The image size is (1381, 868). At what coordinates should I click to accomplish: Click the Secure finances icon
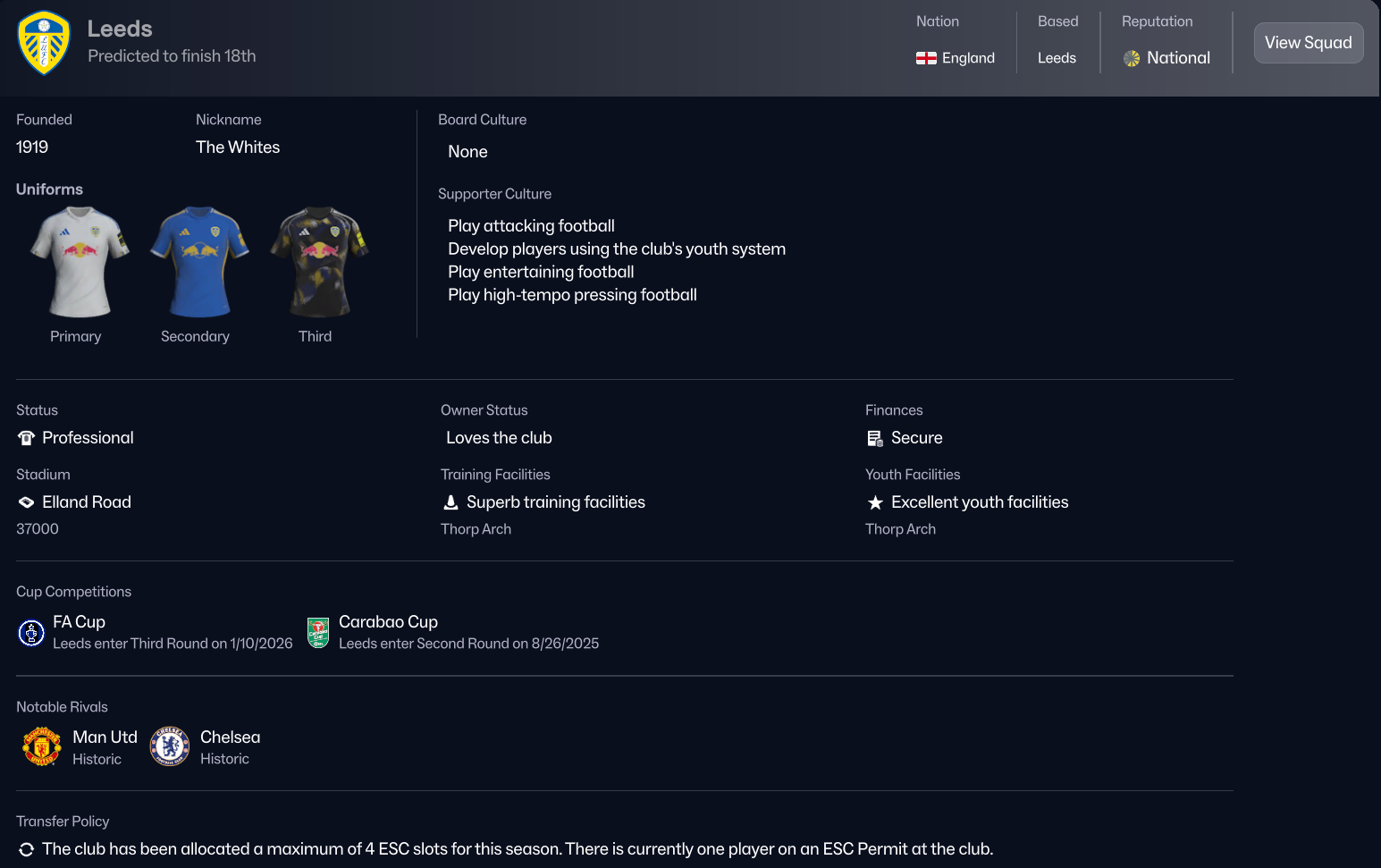(x=875, y=438)
